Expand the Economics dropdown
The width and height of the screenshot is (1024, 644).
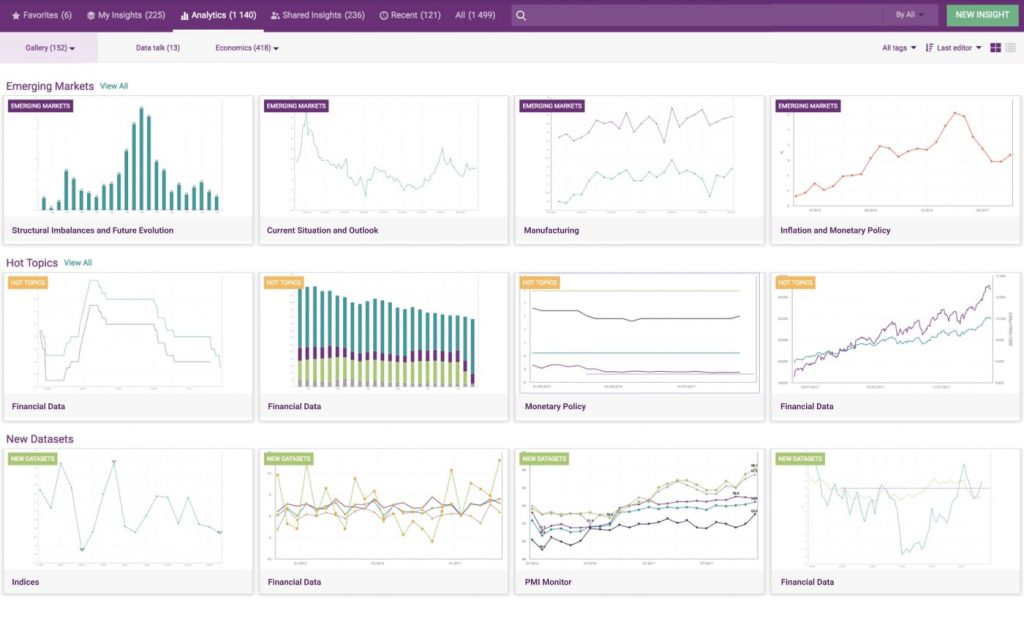coord(246,48)
